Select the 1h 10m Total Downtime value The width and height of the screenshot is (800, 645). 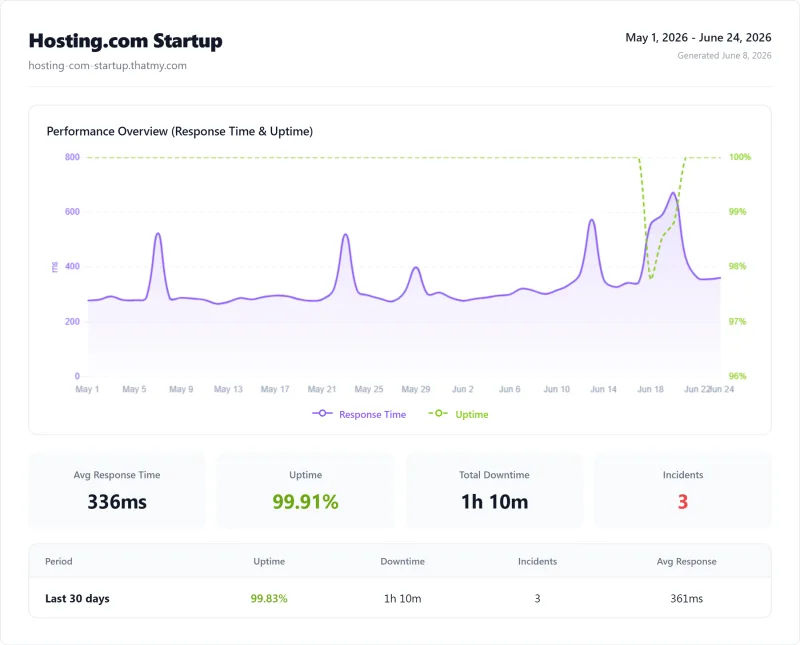pos(494,502)
